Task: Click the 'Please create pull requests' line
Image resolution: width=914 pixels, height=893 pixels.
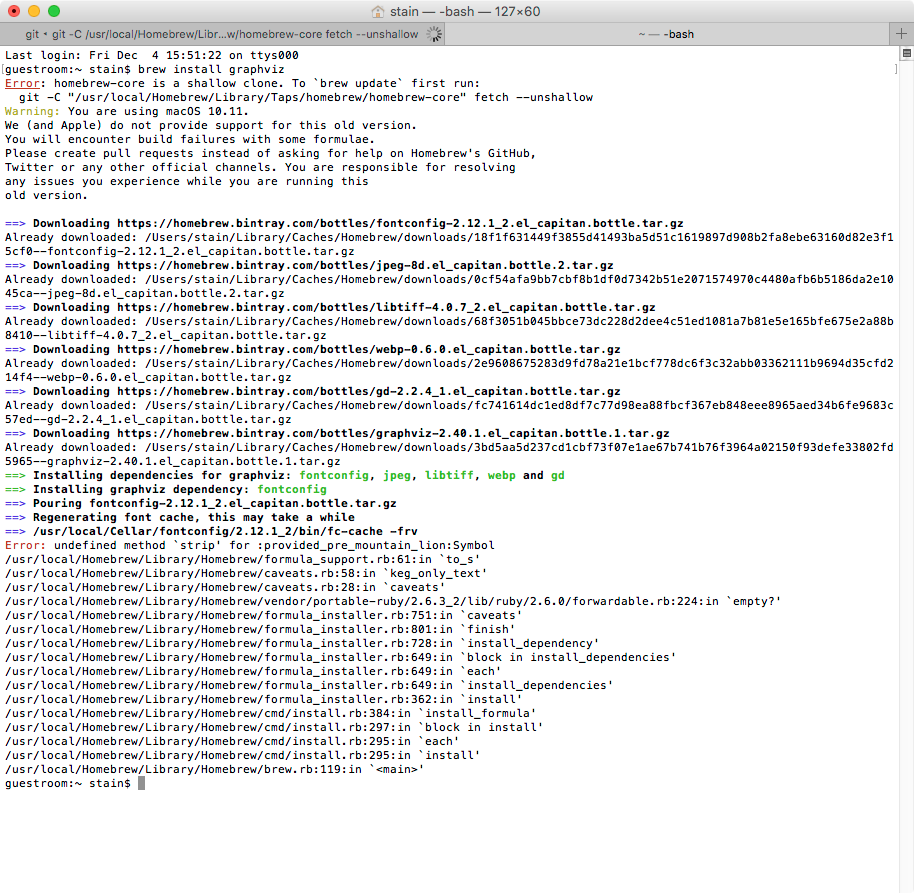Action: (270, 153)
